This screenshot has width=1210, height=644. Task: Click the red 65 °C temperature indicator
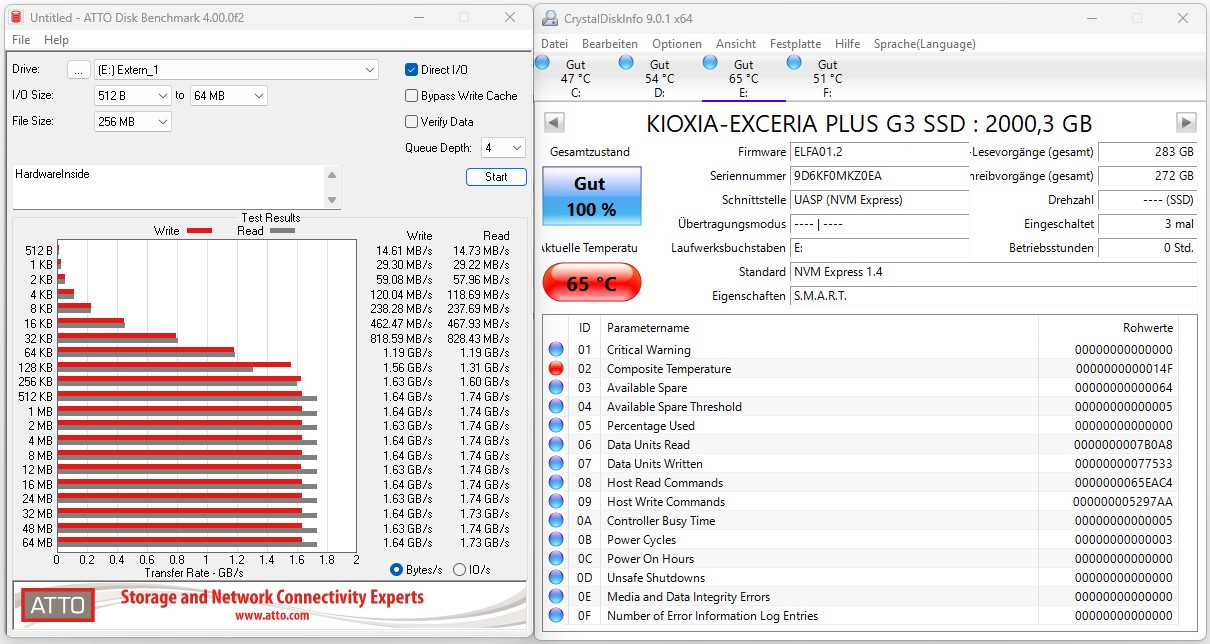(591, 283)
